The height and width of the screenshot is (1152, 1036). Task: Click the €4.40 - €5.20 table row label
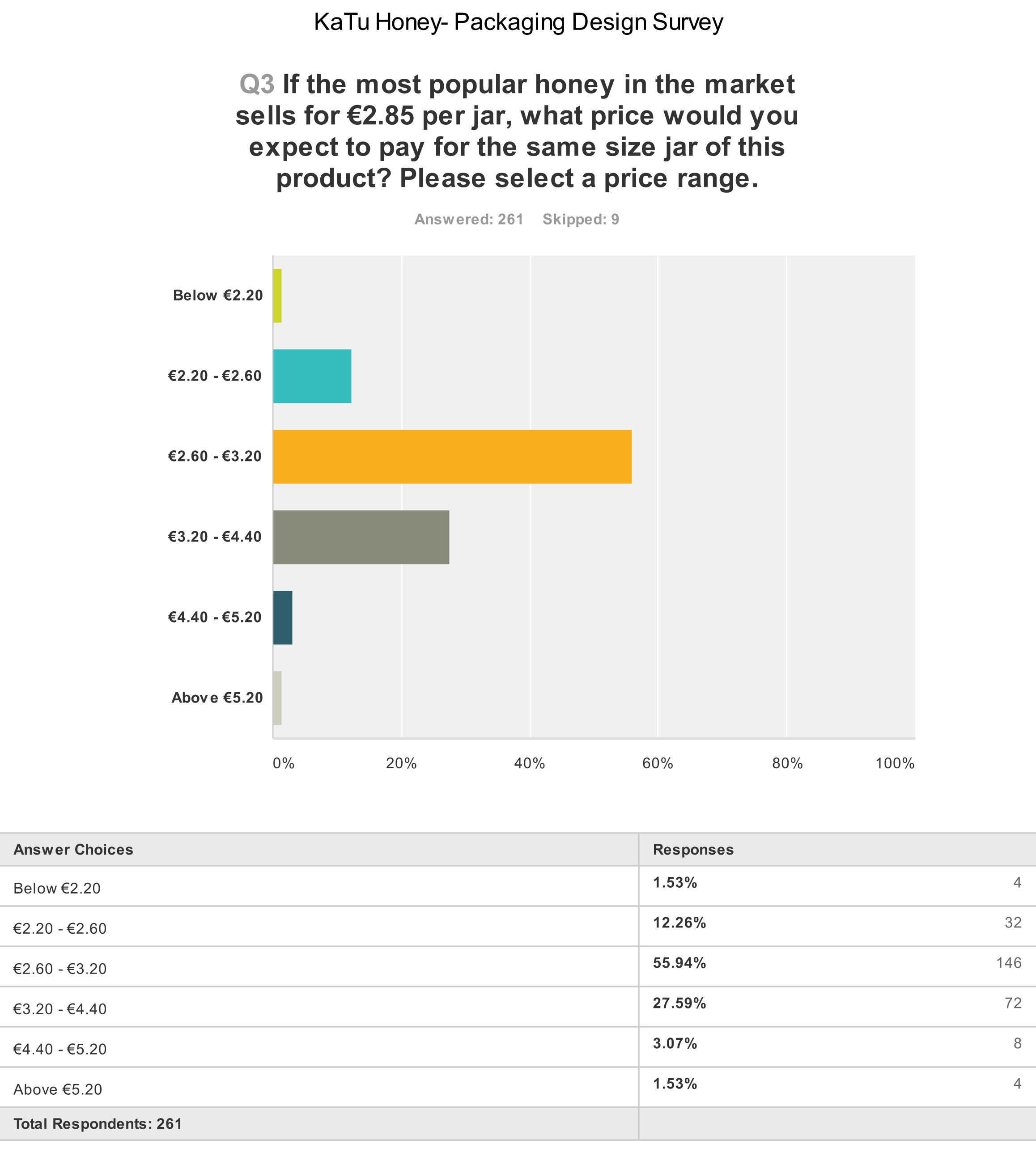60,1049
